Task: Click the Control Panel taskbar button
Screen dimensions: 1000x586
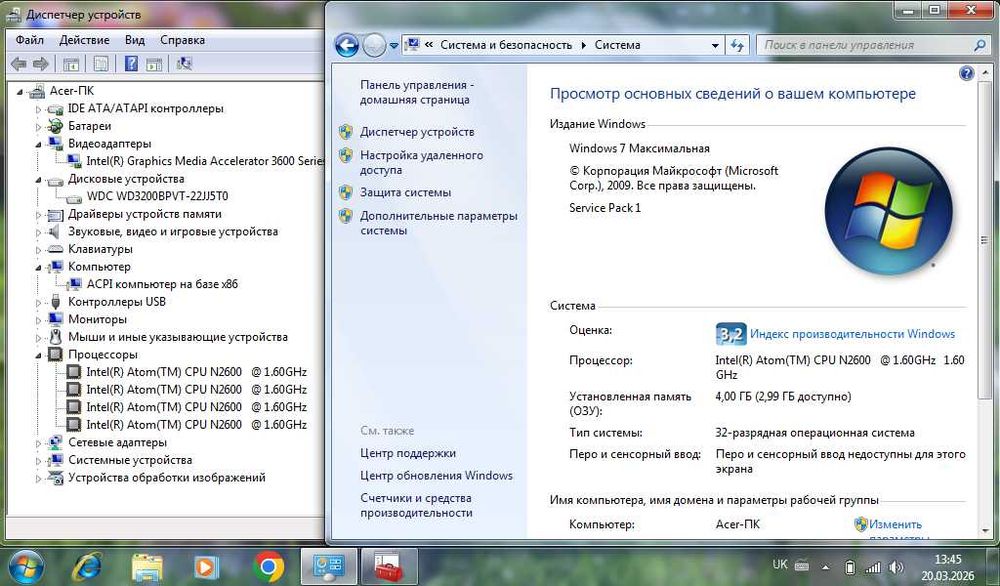Action: [x=328, y=567]
